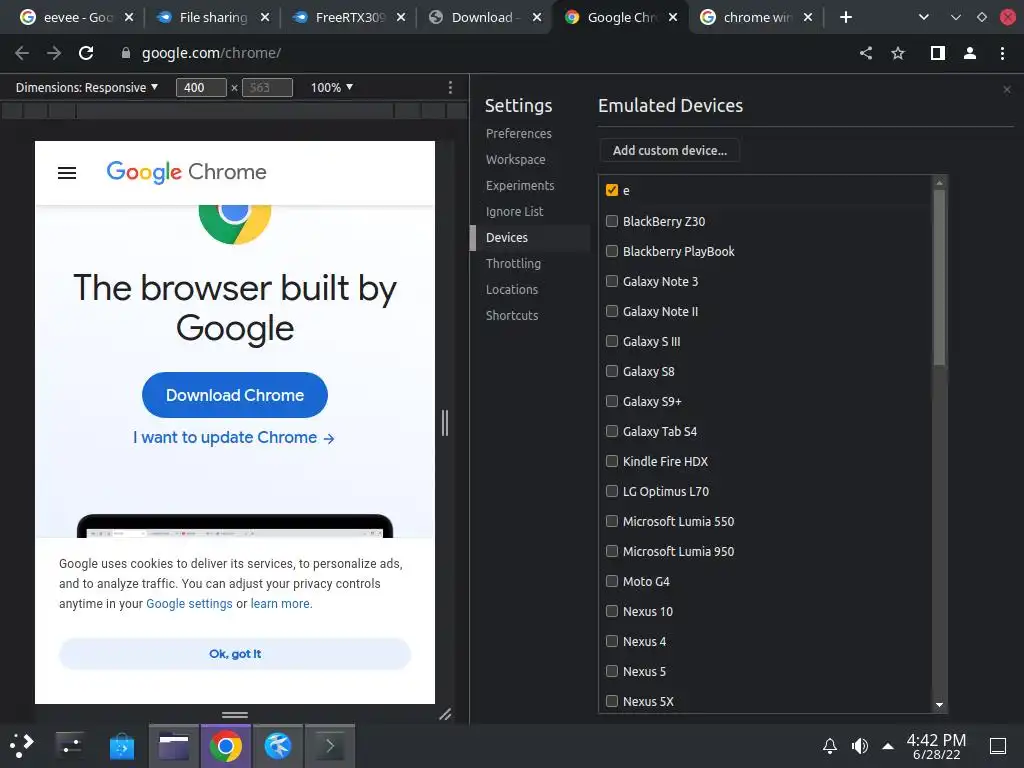The image size is (1024, 768).
Task: Enable the BlackBerry Z30 device
Action: [612, 221]
